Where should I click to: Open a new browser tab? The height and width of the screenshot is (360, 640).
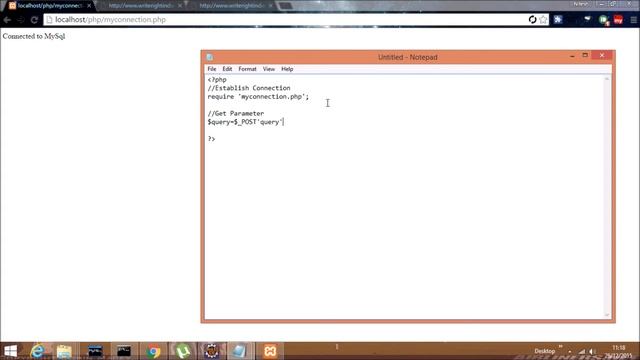pyautogui.click(x=285, y=6)
